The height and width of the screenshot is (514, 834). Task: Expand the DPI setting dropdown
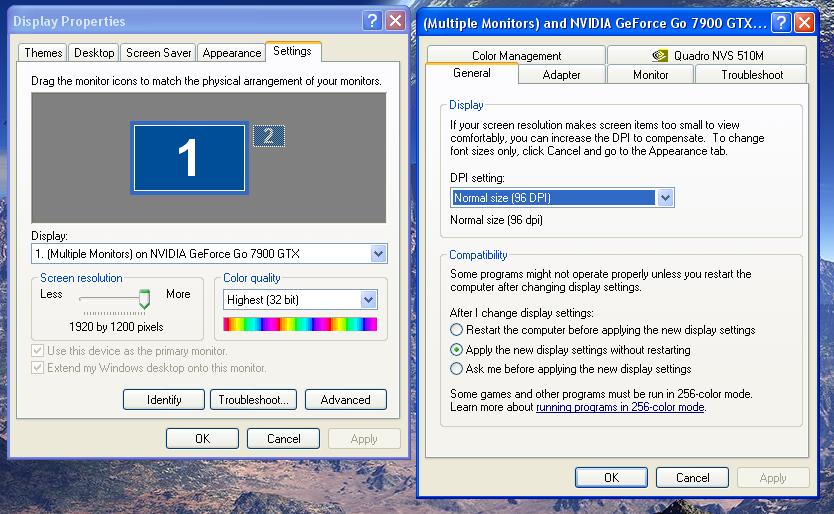pos(665,198)
